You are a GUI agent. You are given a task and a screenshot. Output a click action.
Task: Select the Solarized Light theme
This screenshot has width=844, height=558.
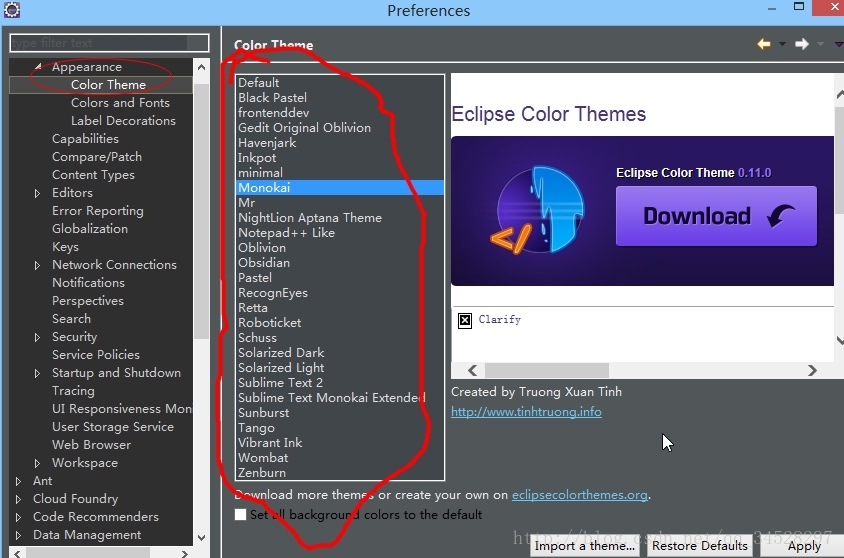pos(340,368)
